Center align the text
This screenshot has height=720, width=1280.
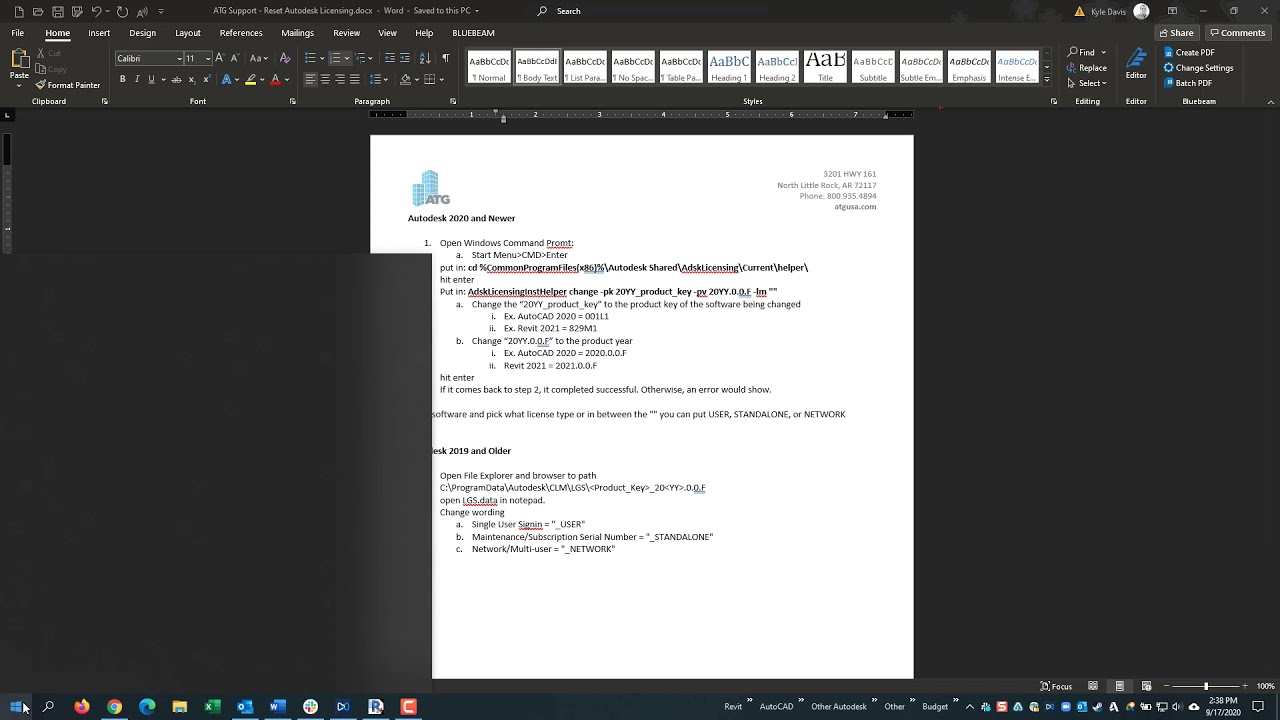[x=325, y=79]
